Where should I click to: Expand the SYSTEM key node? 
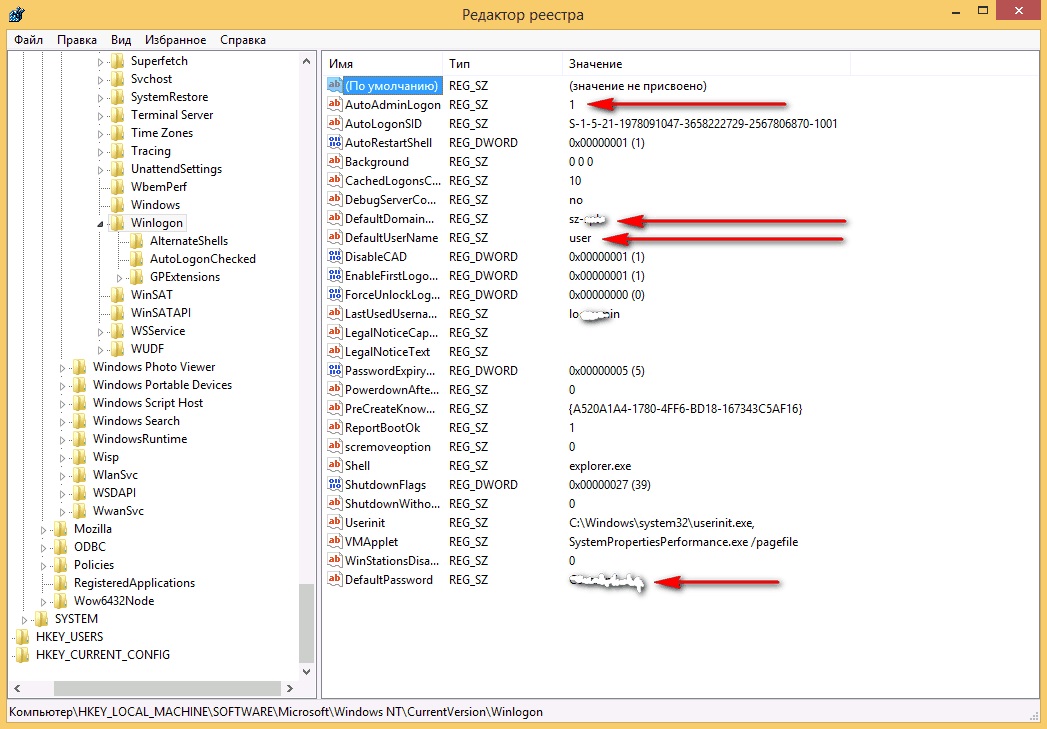point(25,620)
